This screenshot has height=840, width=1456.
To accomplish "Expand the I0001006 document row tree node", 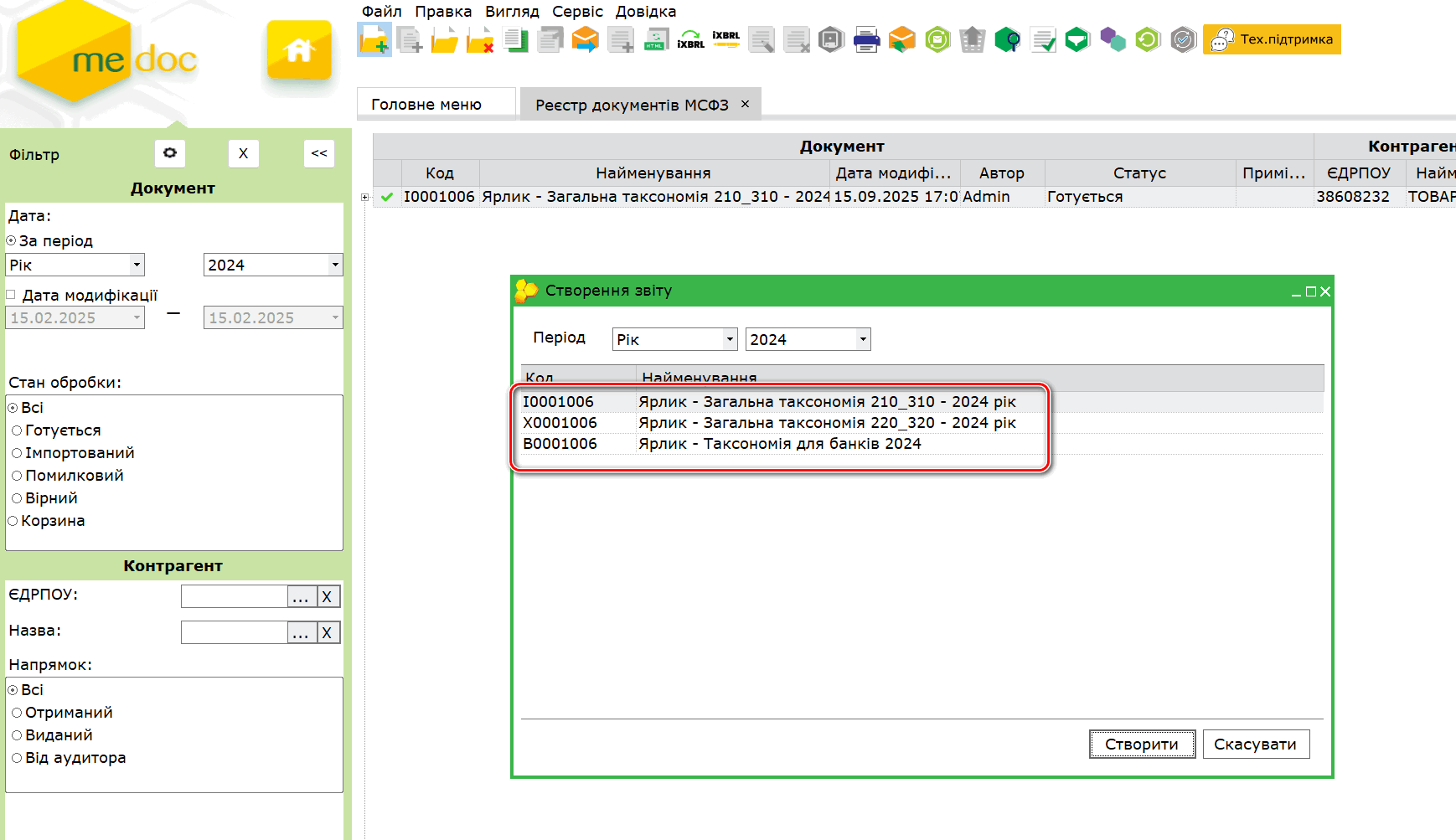I will [364, 198].
